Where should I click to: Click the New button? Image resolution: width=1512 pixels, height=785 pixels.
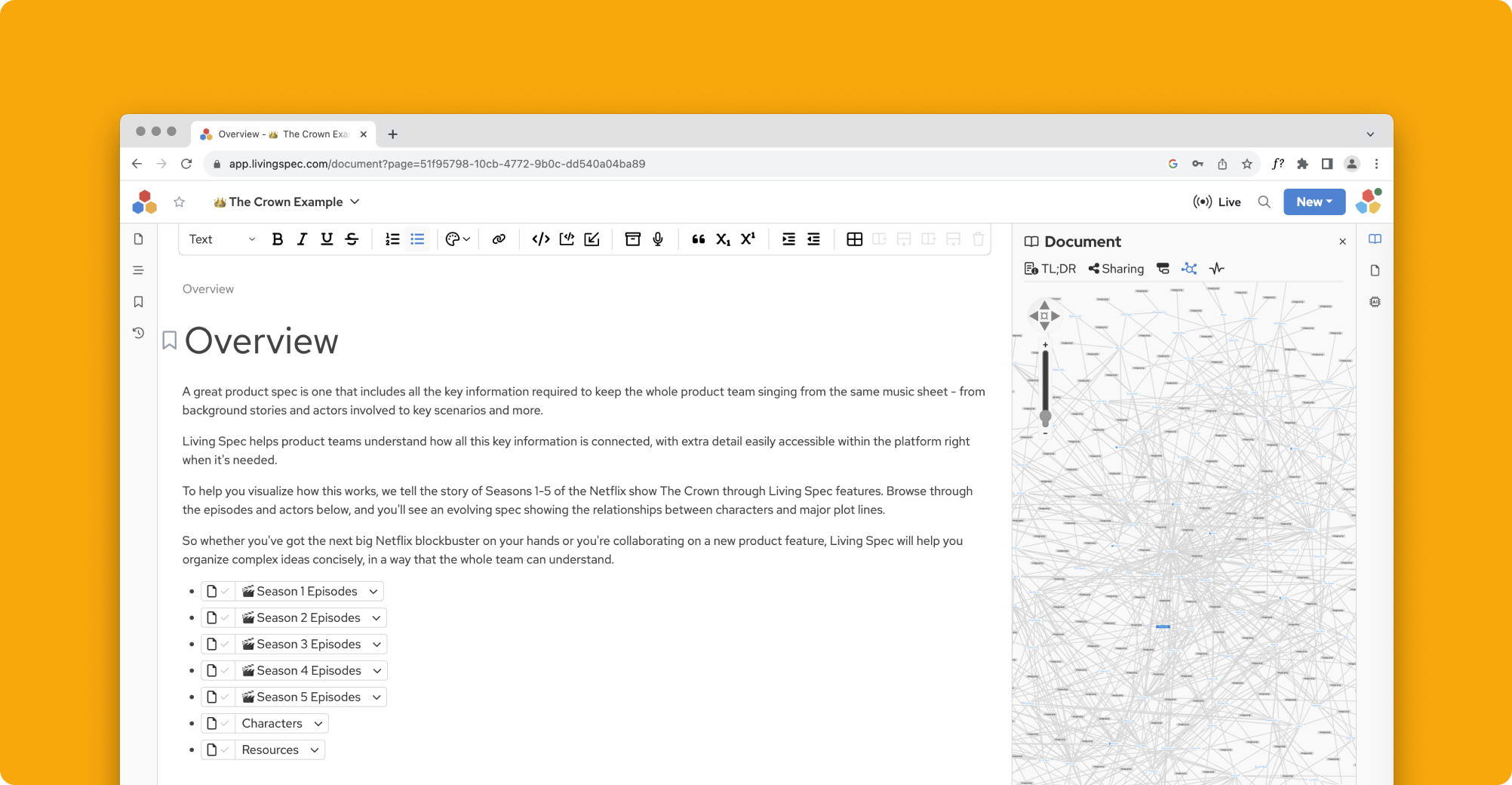(1314, 202)
